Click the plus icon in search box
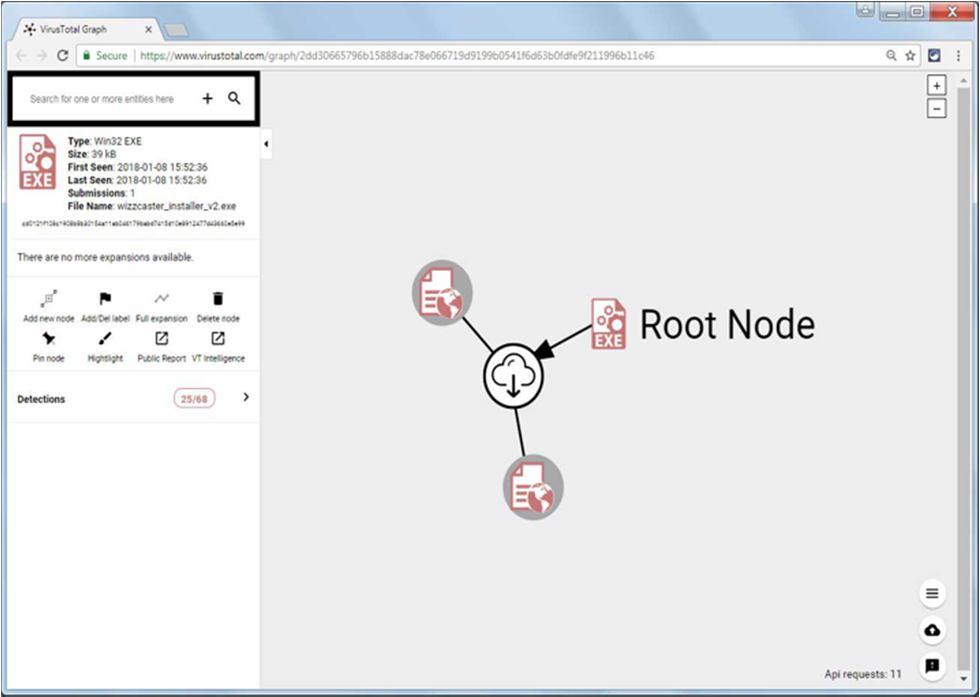The image size is (980, 697). pos(208,98)
